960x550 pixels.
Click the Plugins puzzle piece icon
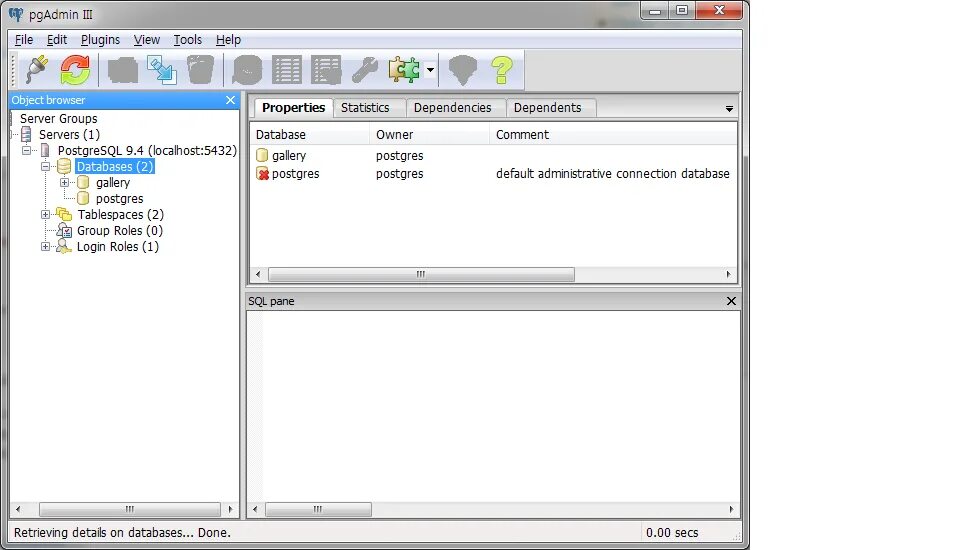pyautogui.click(x=404, y=70)
